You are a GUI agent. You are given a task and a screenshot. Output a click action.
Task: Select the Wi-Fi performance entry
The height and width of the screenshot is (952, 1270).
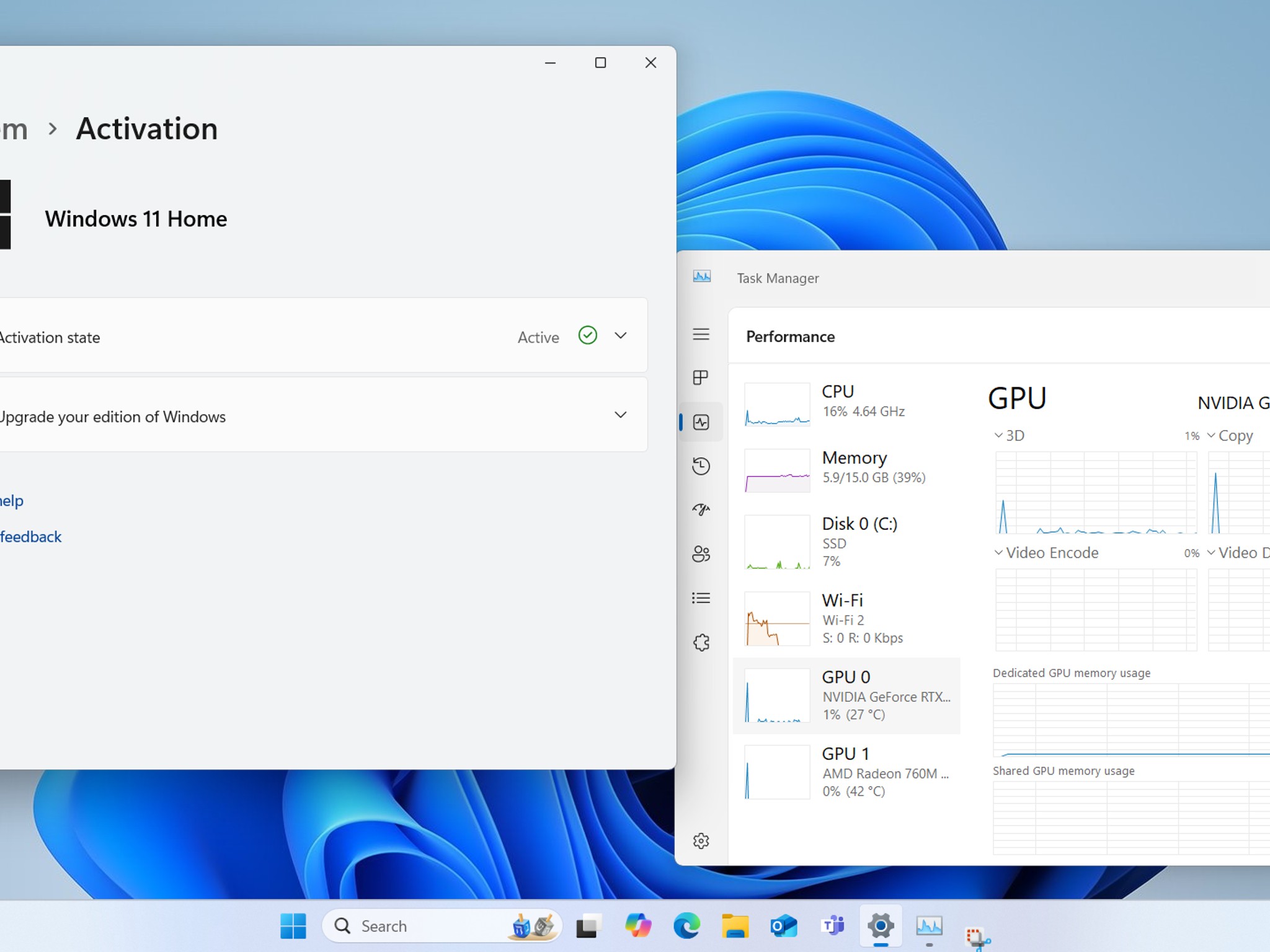(x=846, y=619)
